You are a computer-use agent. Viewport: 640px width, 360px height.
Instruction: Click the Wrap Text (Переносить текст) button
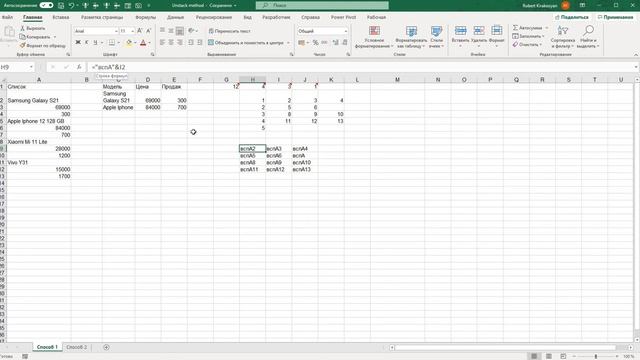pos(230,31)
